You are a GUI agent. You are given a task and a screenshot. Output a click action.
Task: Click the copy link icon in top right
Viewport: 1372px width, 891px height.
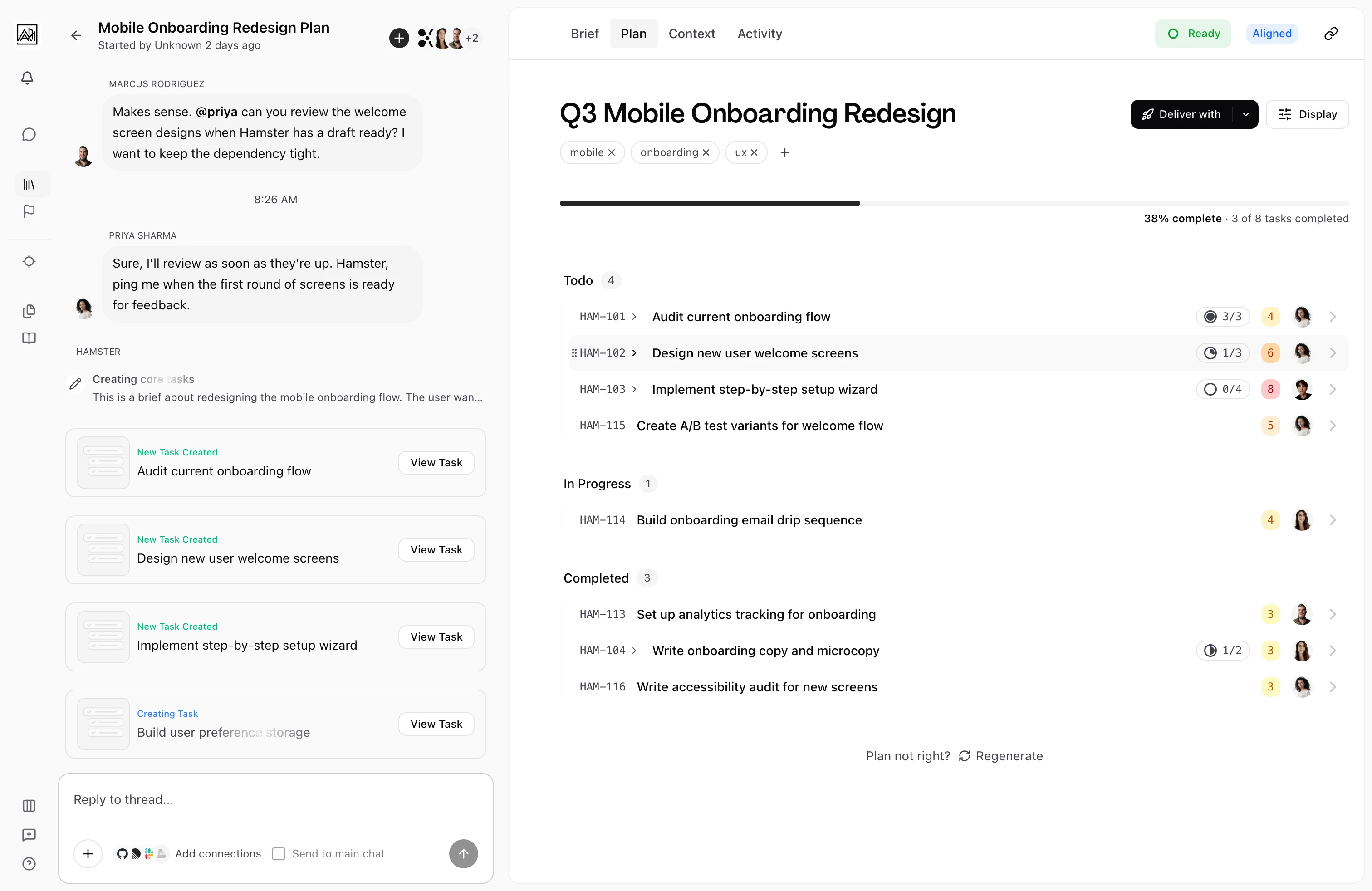[x=1331, y=33]
